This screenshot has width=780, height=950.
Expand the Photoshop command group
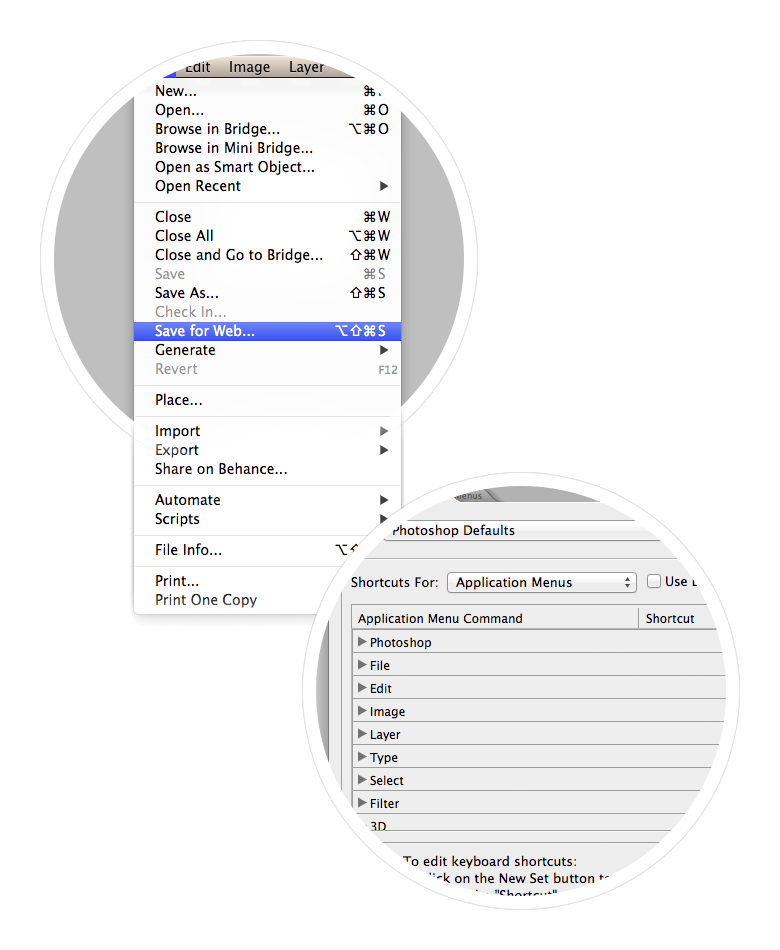pos(362,642)
